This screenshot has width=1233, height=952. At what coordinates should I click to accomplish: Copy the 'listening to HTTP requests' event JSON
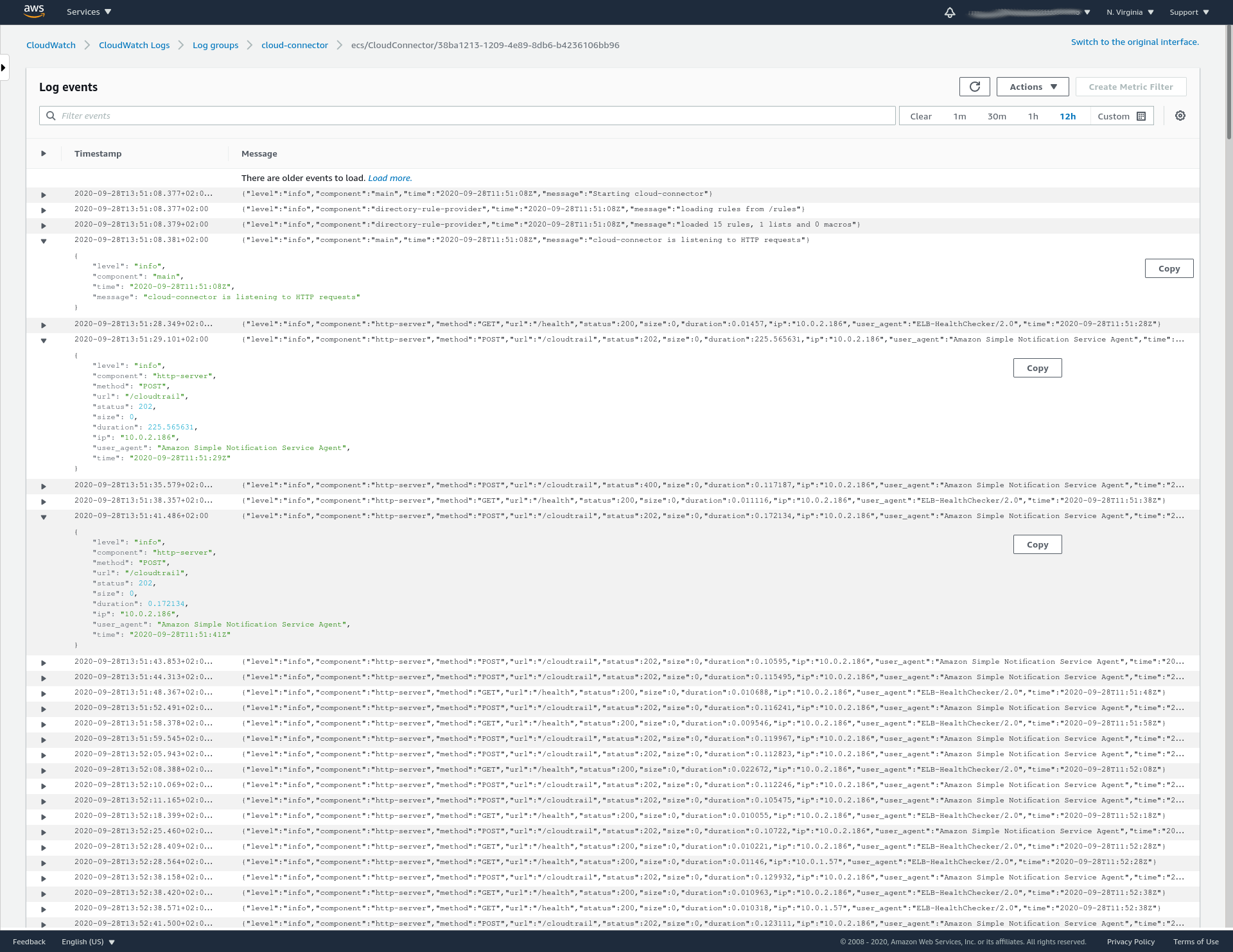pyautogui.click(x=1169, y=268)
